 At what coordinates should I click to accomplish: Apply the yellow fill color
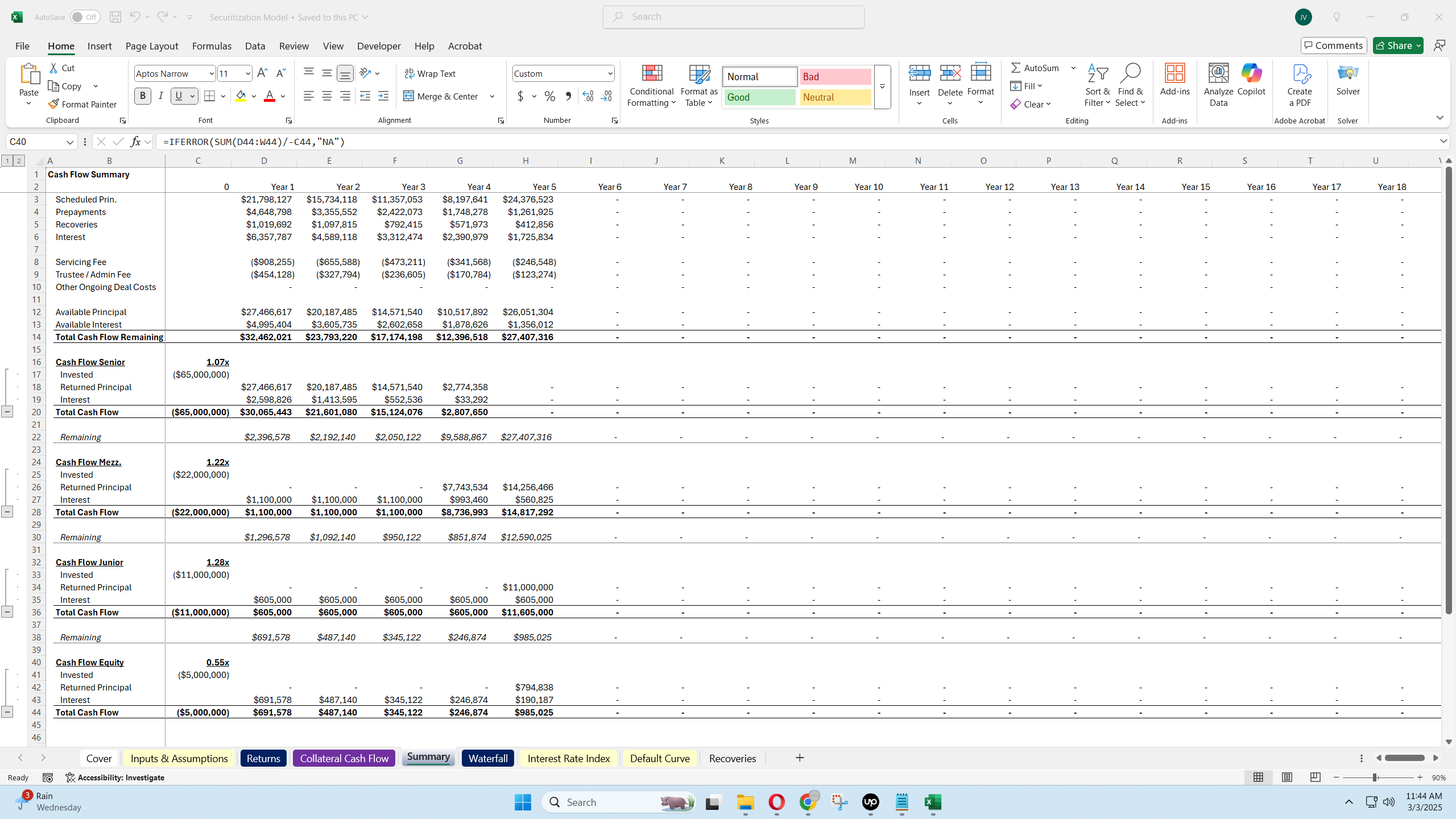241,96
